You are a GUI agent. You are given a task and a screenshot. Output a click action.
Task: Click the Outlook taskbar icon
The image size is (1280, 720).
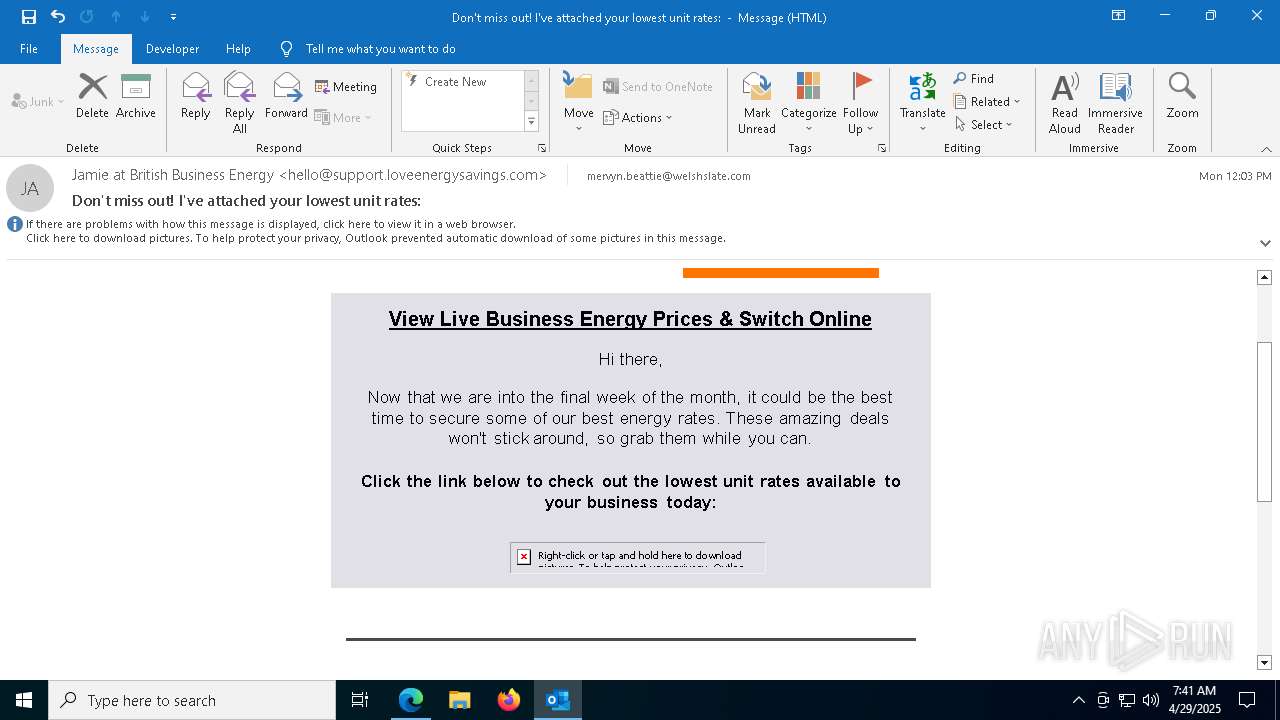pos(558,700)
